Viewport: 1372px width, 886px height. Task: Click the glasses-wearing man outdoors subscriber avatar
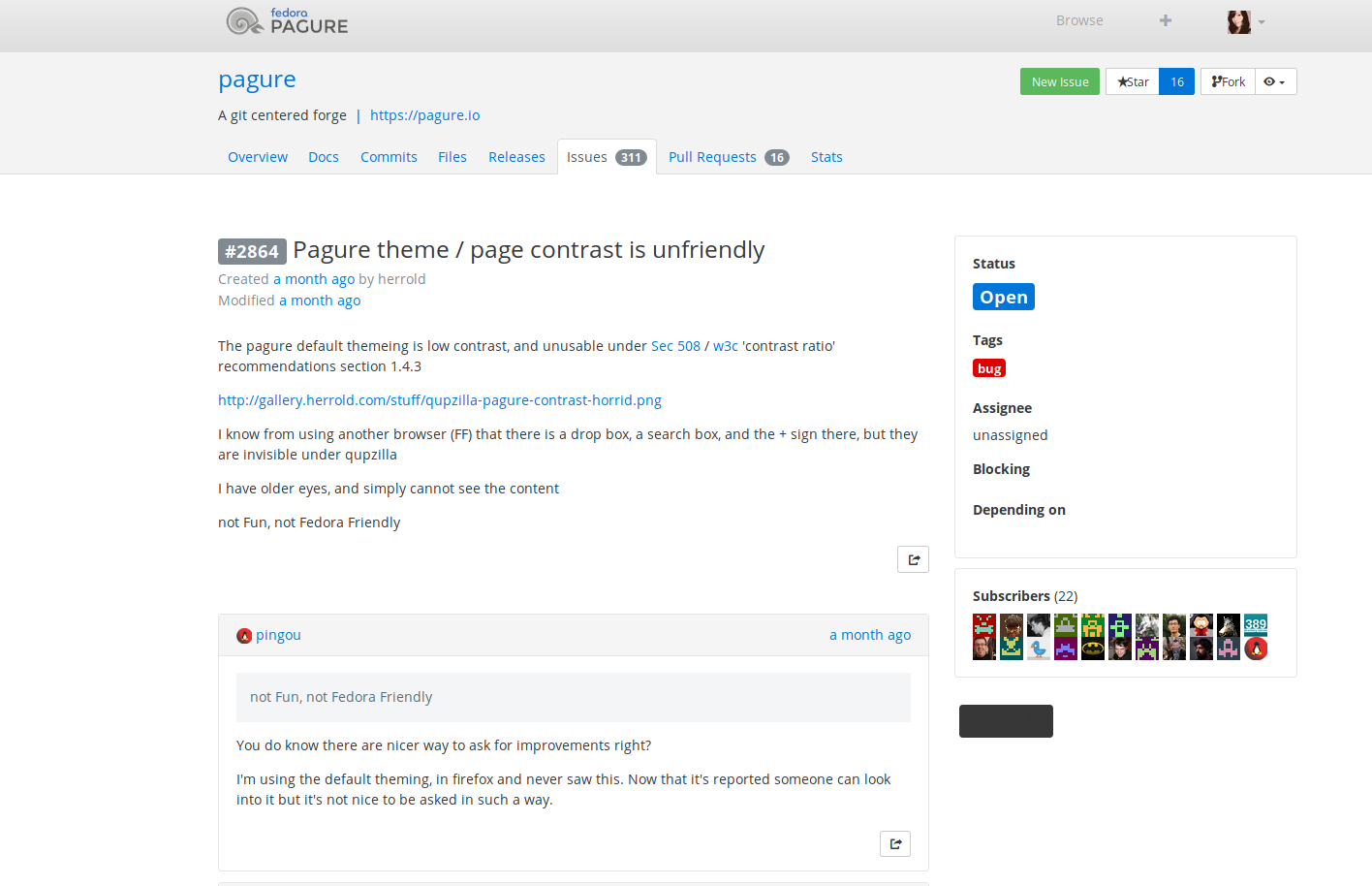pyautogui.click(x=1174, y=625)
